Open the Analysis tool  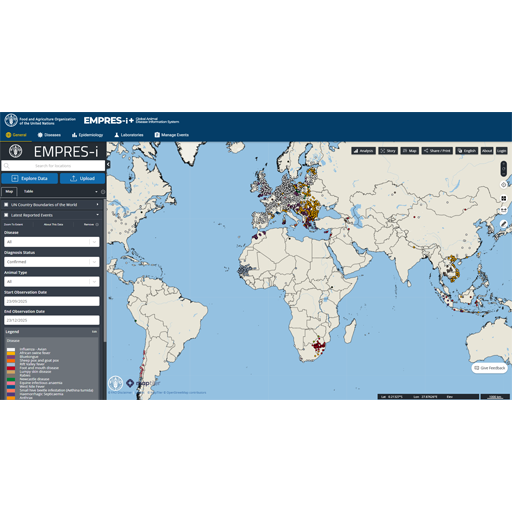tap(363, 151)
